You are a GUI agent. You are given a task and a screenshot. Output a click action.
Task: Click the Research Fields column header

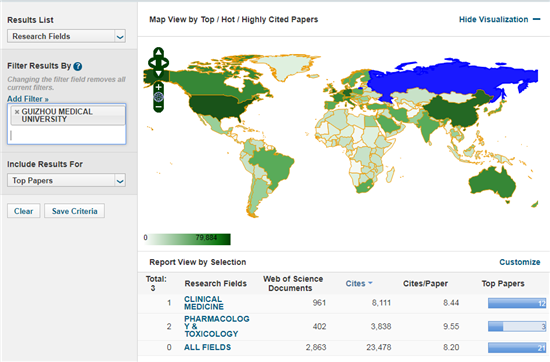215,283
